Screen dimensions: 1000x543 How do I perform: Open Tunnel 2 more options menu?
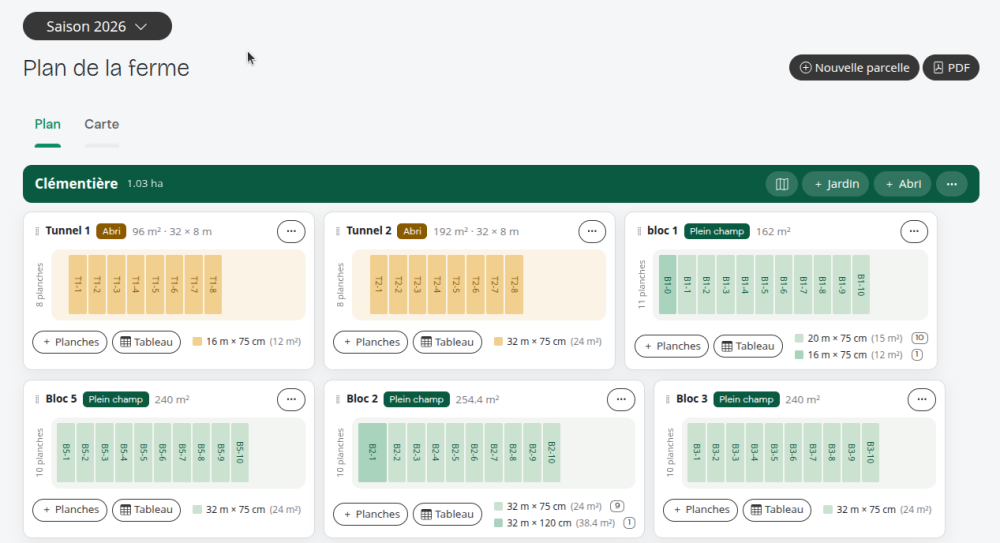tap(592, 231)
